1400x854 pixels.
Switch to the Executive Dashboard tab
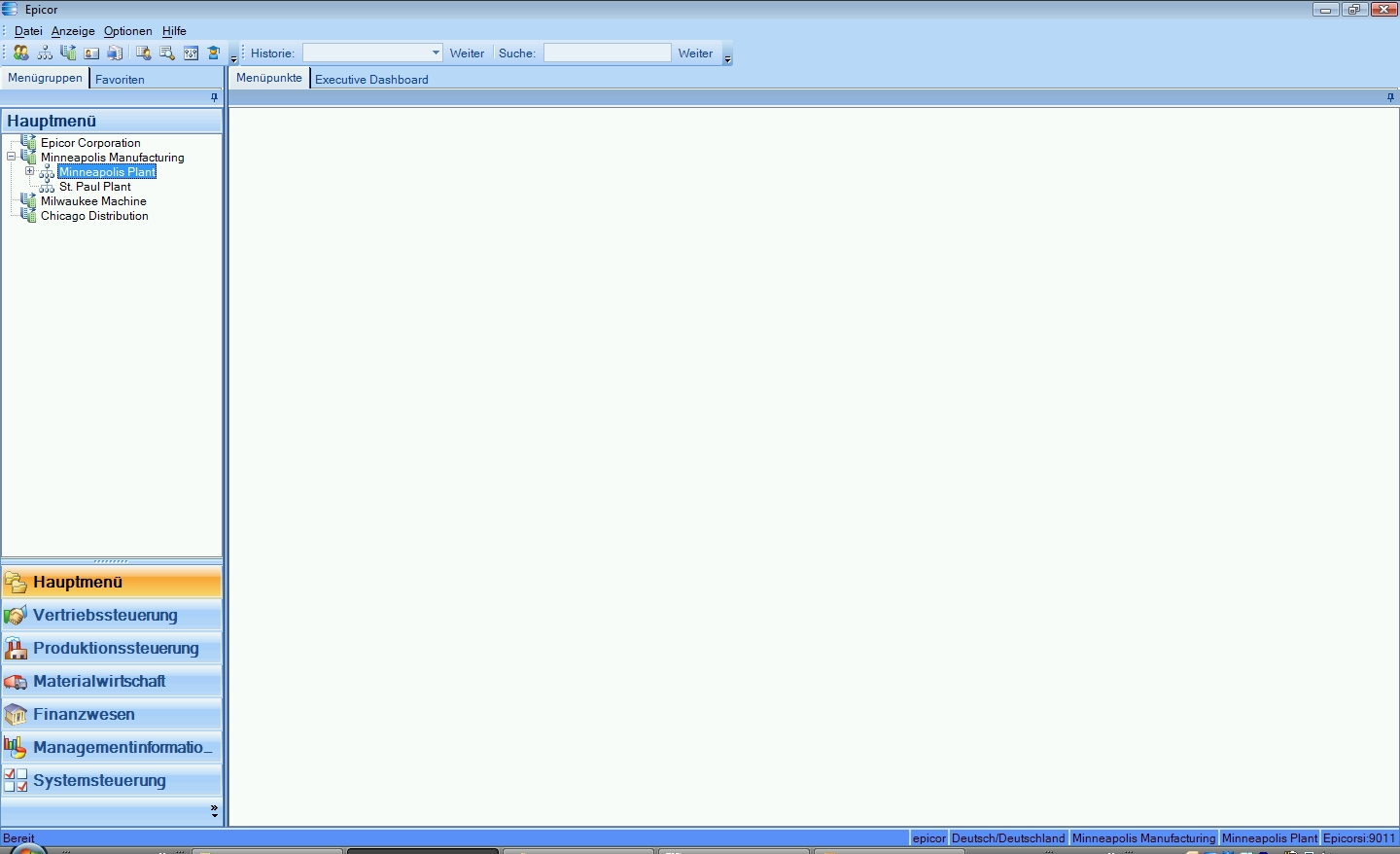[x=371, y=80]
